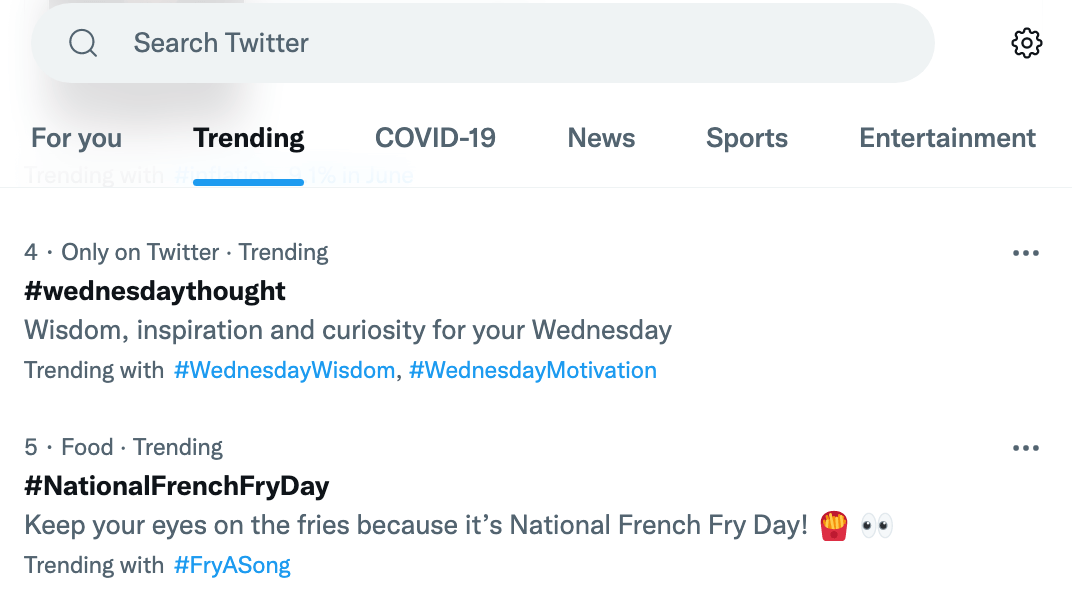
Task: Switch to the Entertainment tab
Action: coord(947,138)
